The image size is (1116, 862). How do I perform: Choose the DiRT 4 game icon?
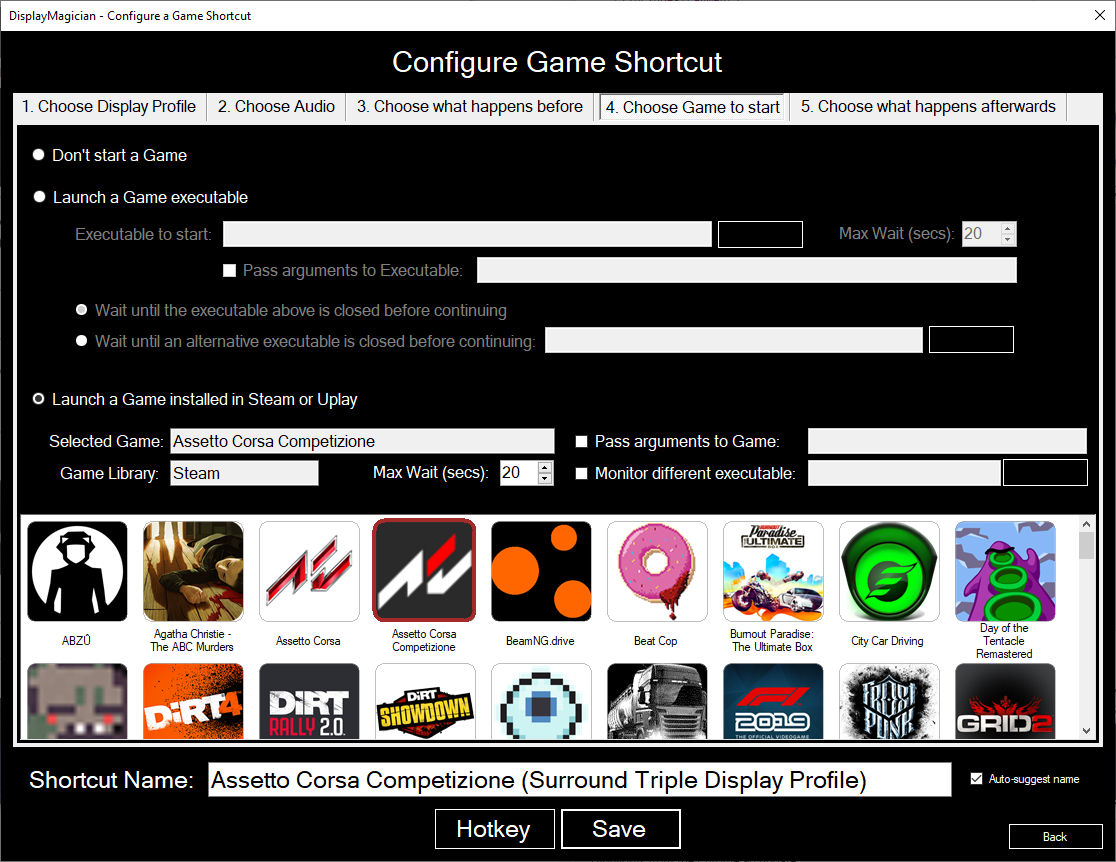(x=193, y=701)
